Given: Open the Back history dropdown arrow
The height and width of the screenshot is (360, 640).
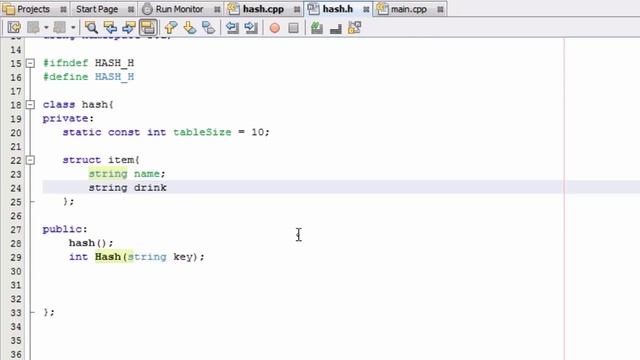Looking at the screenshot, I should coord(46,28).
